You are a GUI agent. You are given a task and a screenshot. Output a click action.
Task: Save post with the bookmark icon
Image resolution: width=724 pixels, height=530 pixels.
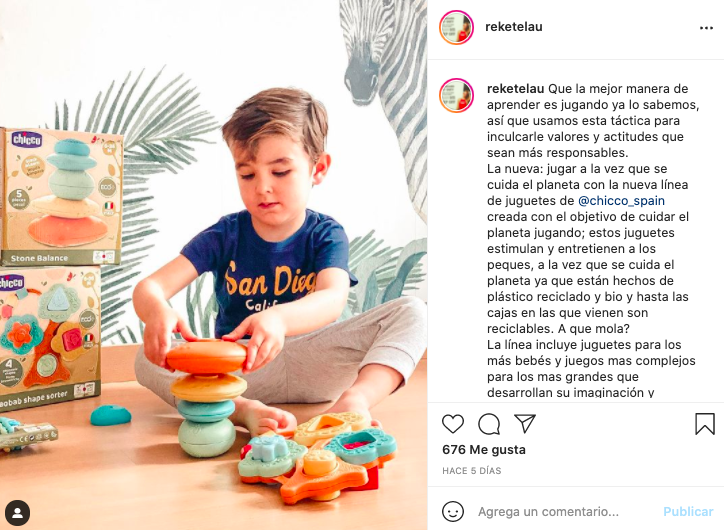(x=705, y=424)
